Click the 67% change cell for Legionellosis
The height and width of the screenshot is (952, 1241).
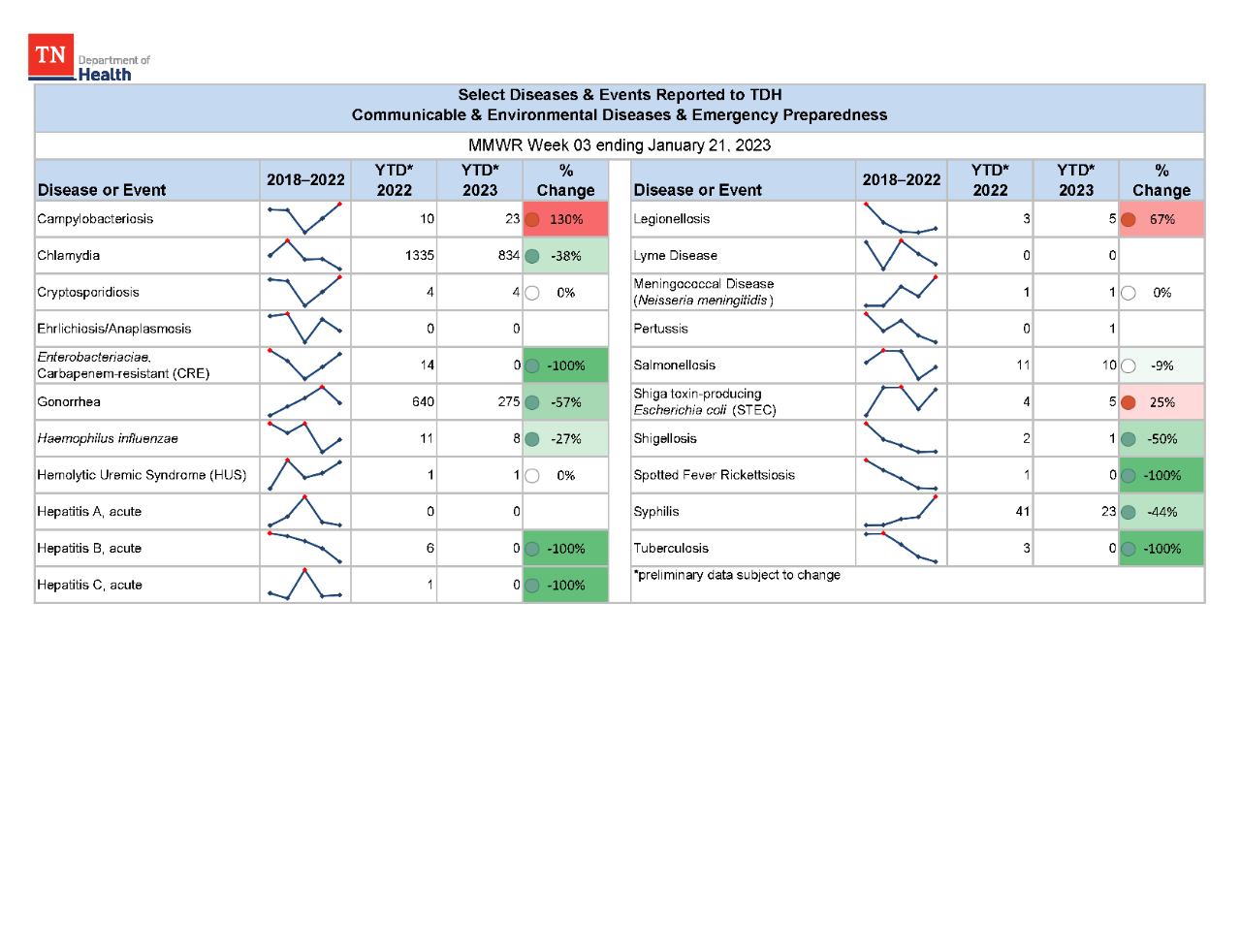1161,219
